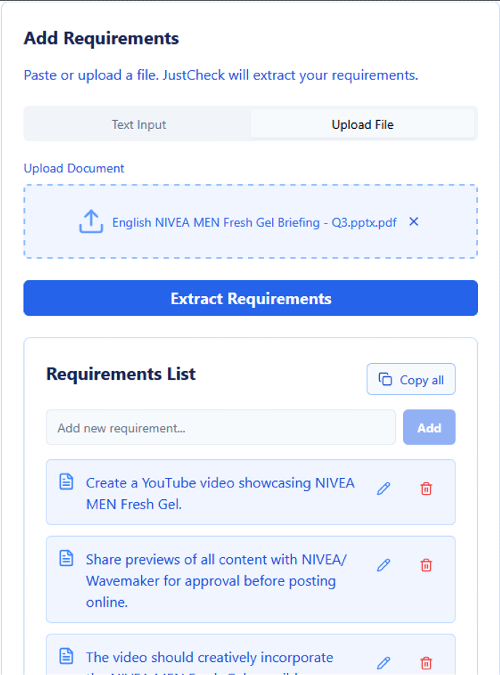Remove the uploaded NIVEA MEN Briefing PDF file
This screenshot has height=675, width=500.
414,222
